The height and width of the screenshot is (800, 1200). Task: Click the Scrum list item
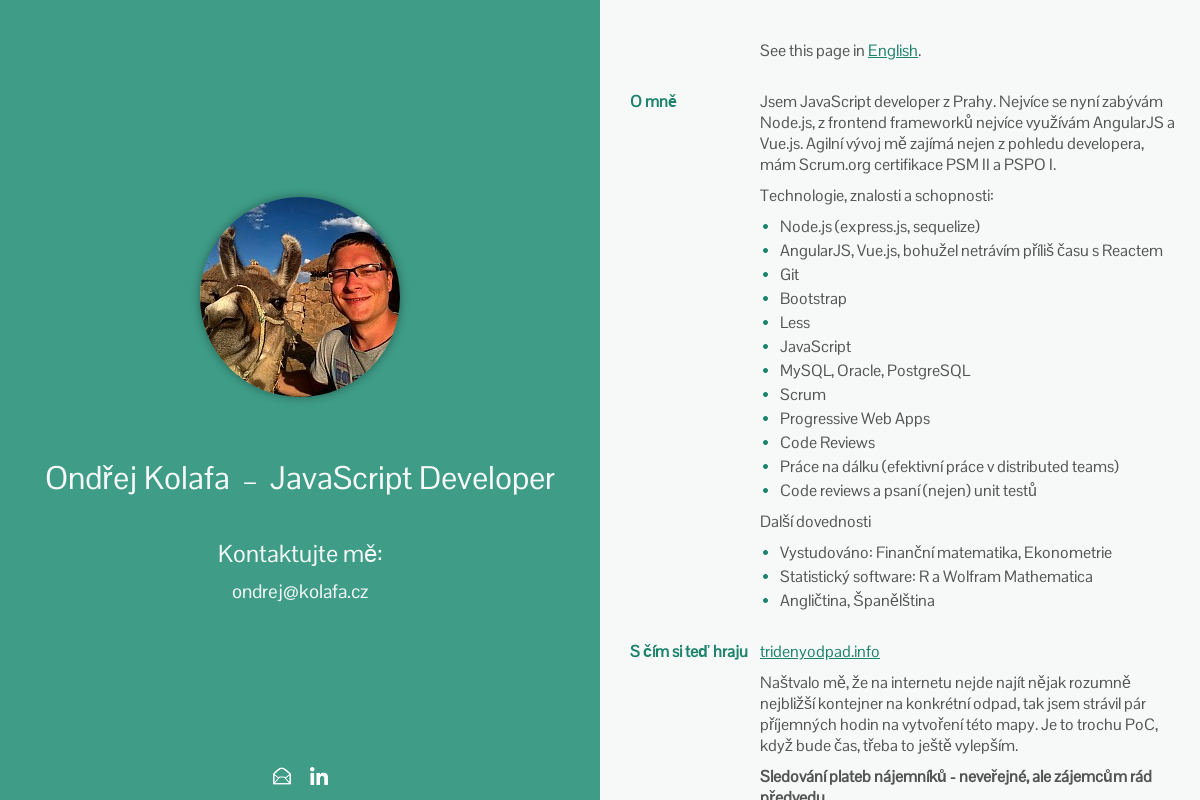pos(802,395)
